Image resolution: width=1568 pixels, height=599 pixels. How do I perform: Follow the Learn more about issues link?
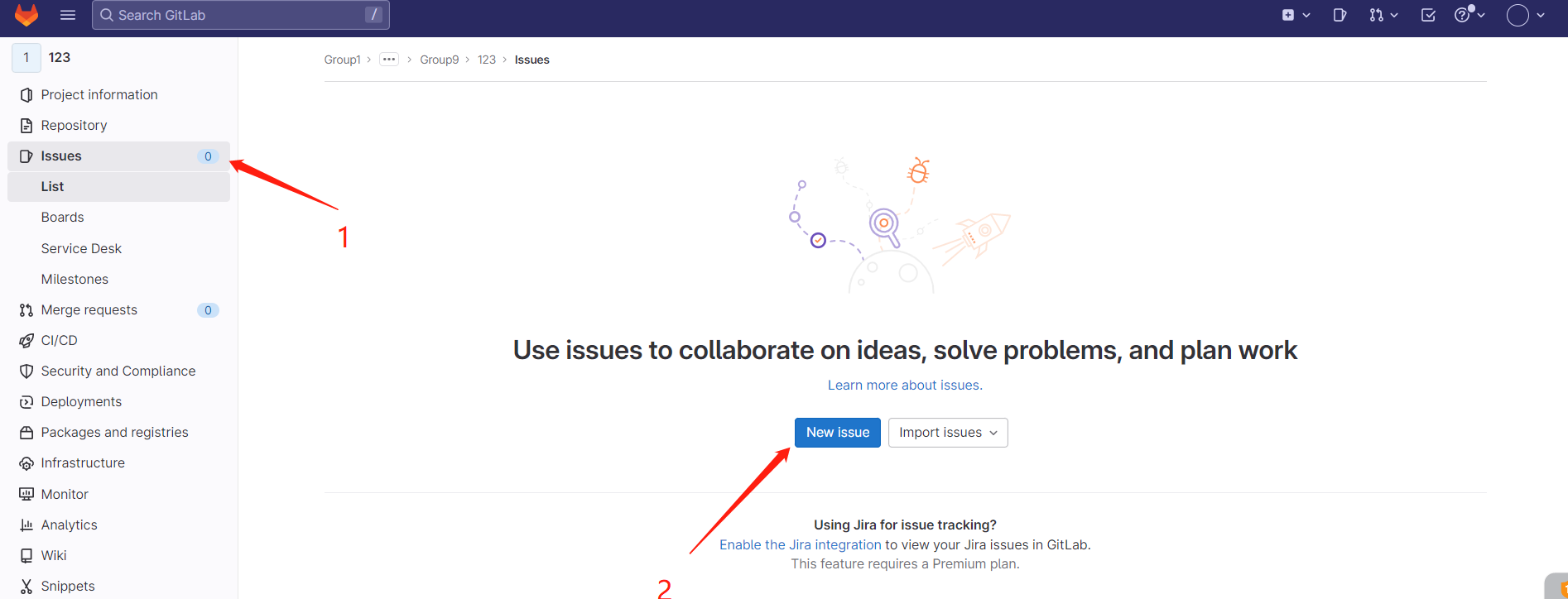coord(905,386)
